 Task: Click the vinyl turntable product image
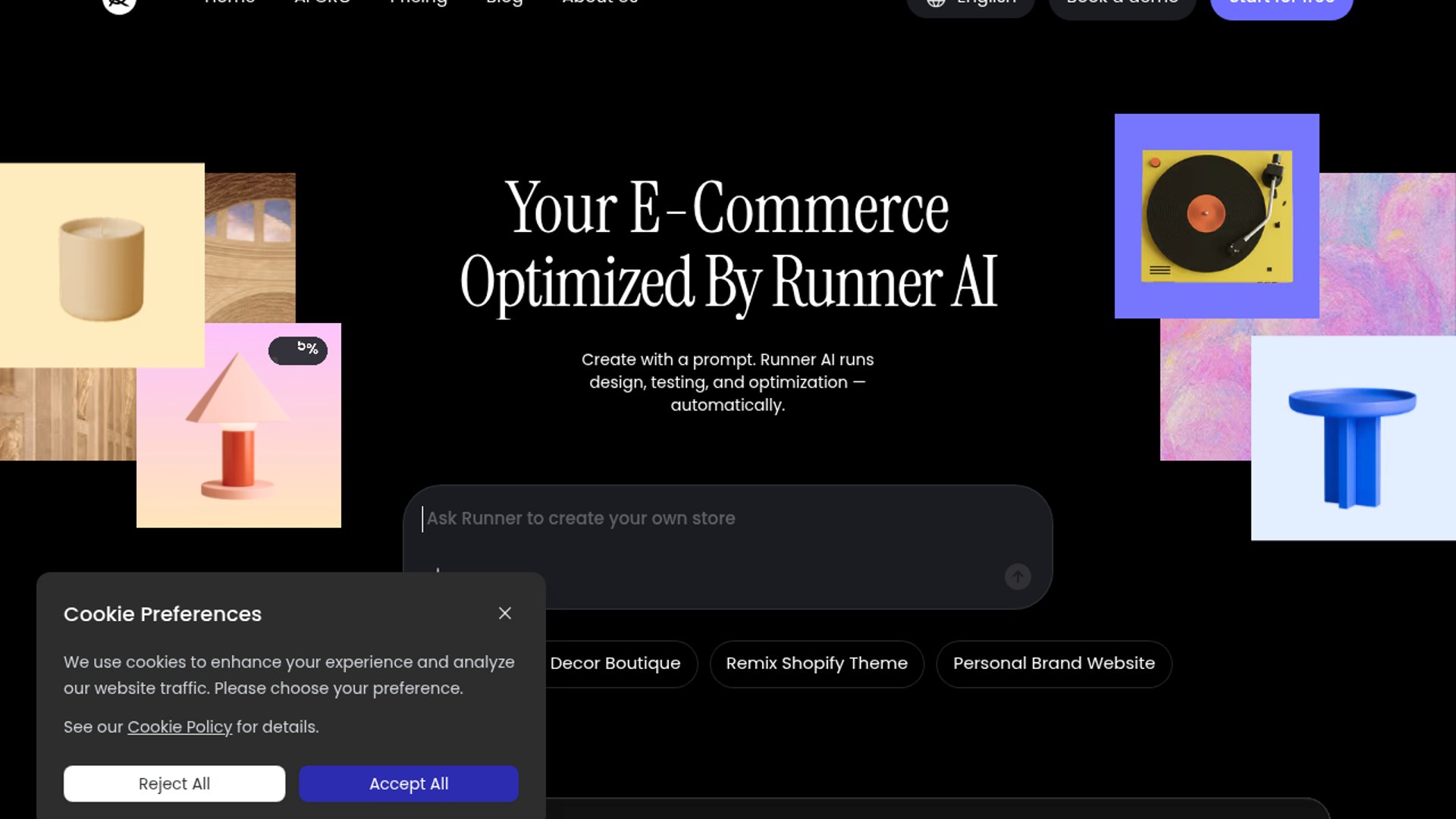pos(1216,216)
